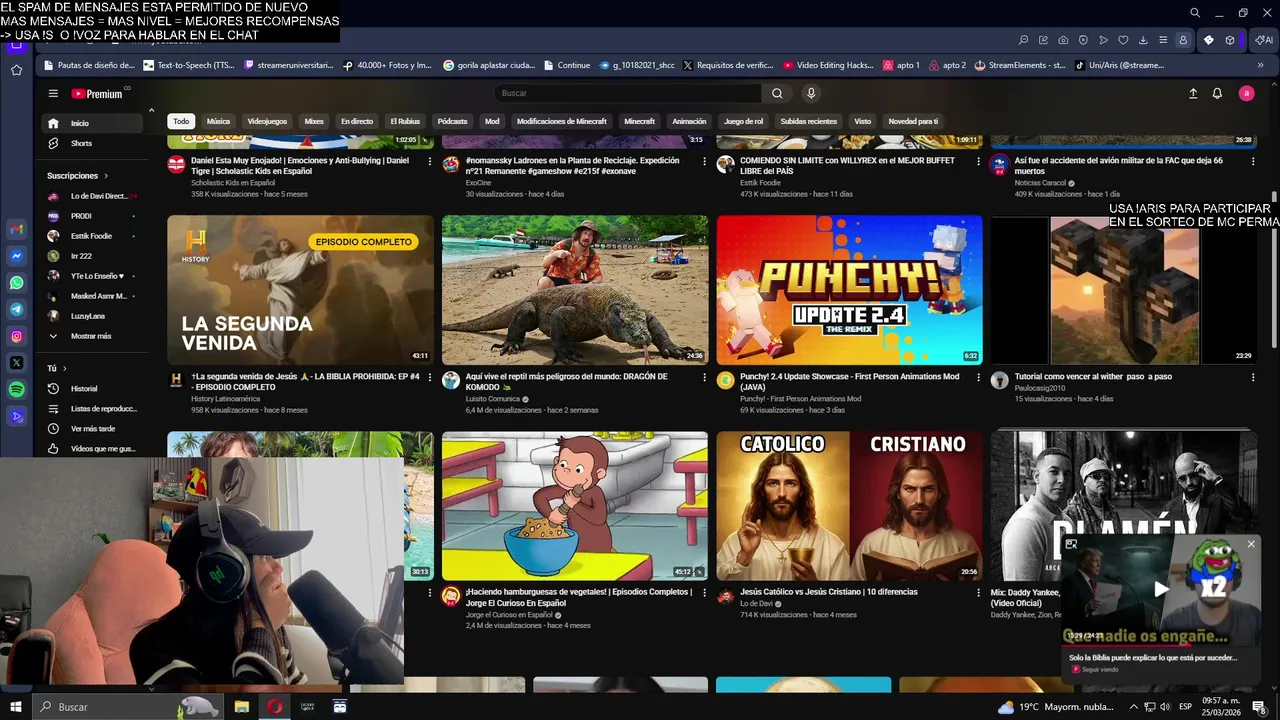Select the Videojuegos filter chip

pos(267,121)
